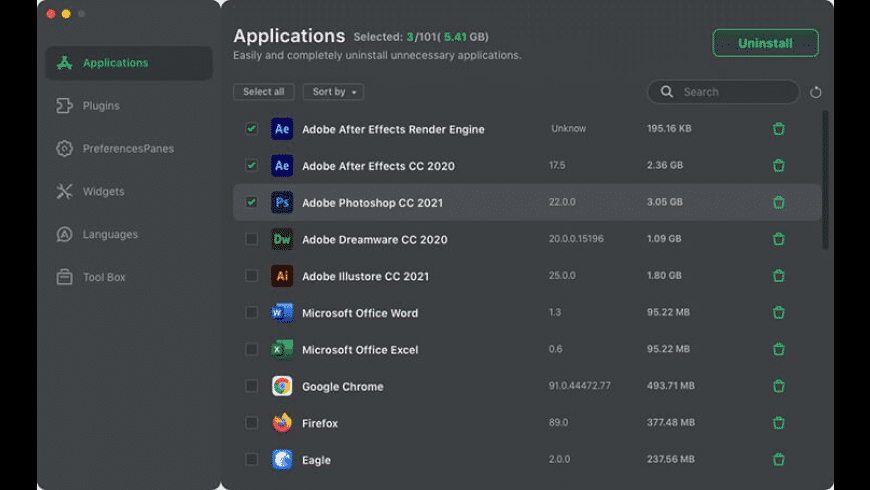Screen dimensions: 870x490
Task: Check the Microsoft Office Excel checkbox
Action: (251, 349)
